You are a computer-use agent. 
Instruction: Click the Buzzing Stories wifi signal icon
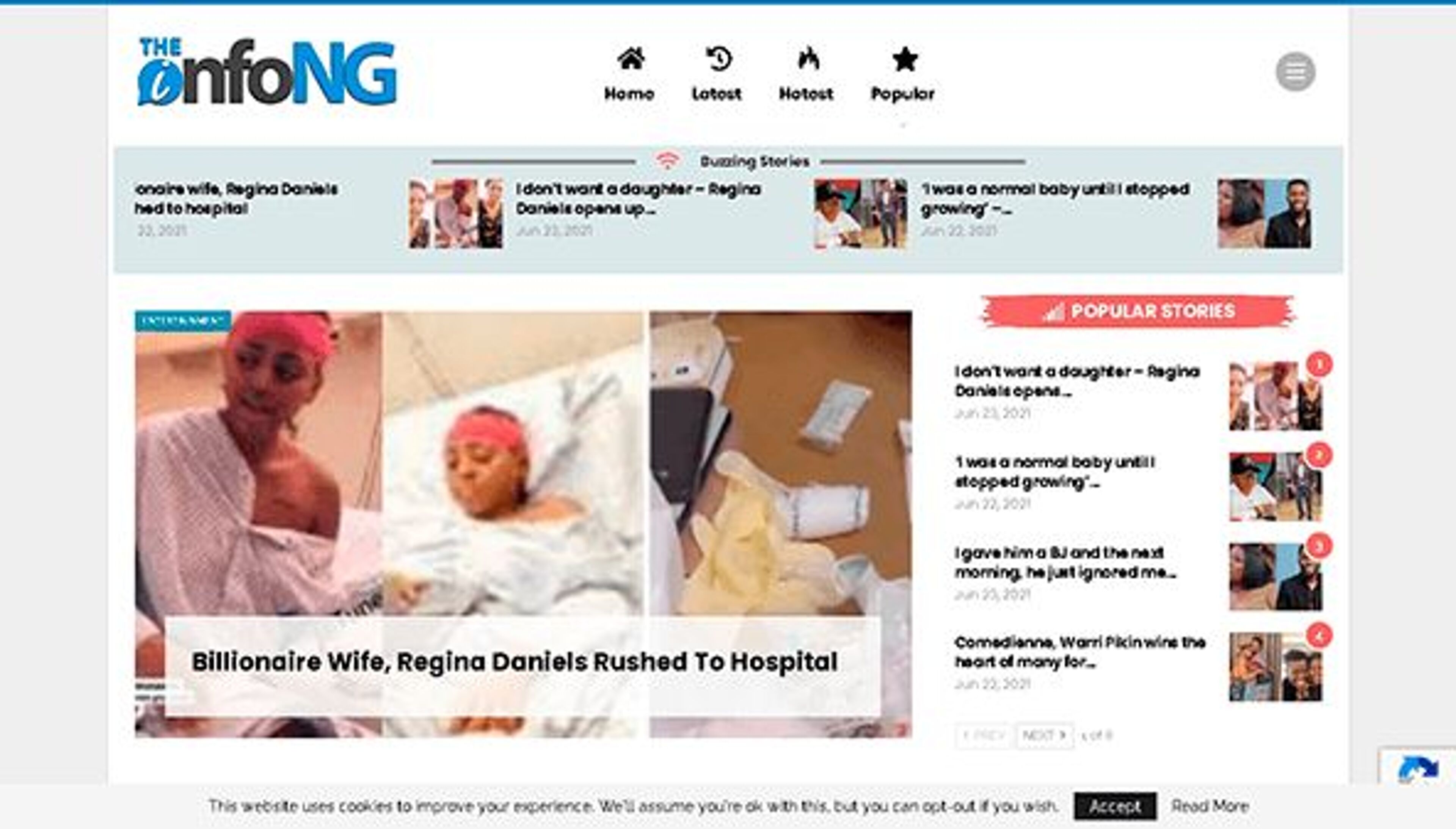pyautogui.click(x=667, y=161)
